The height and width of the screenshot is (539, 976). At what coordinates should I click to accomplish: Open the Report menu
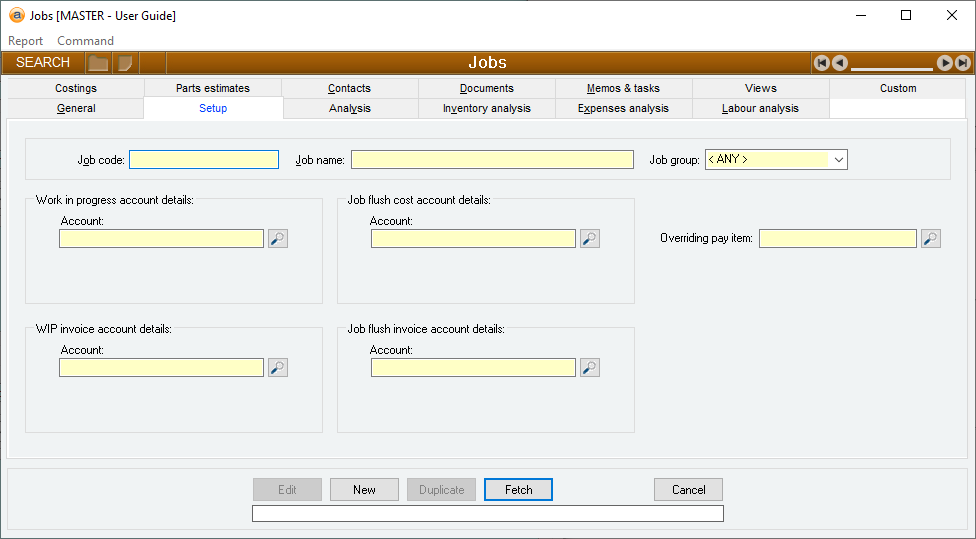[x=26, y=41]
